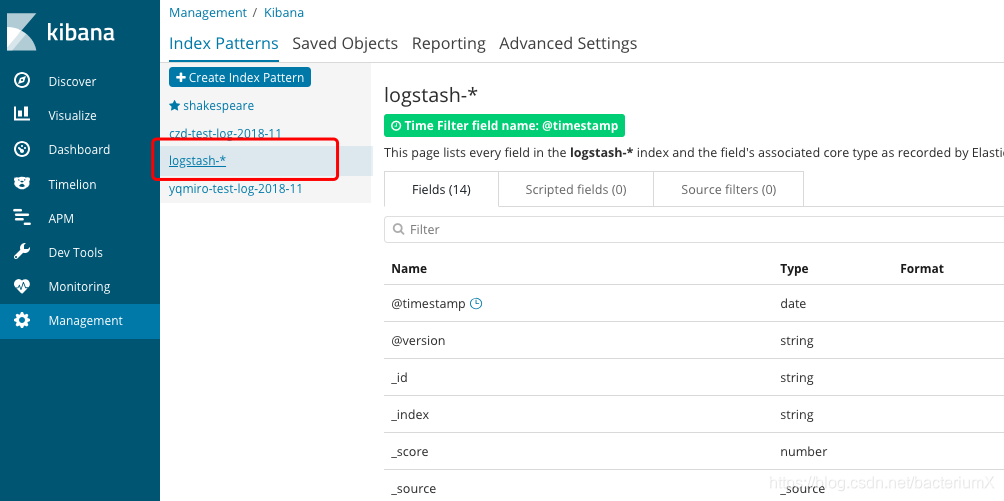
Task: Click the _index field name
Action: (410, 415)
